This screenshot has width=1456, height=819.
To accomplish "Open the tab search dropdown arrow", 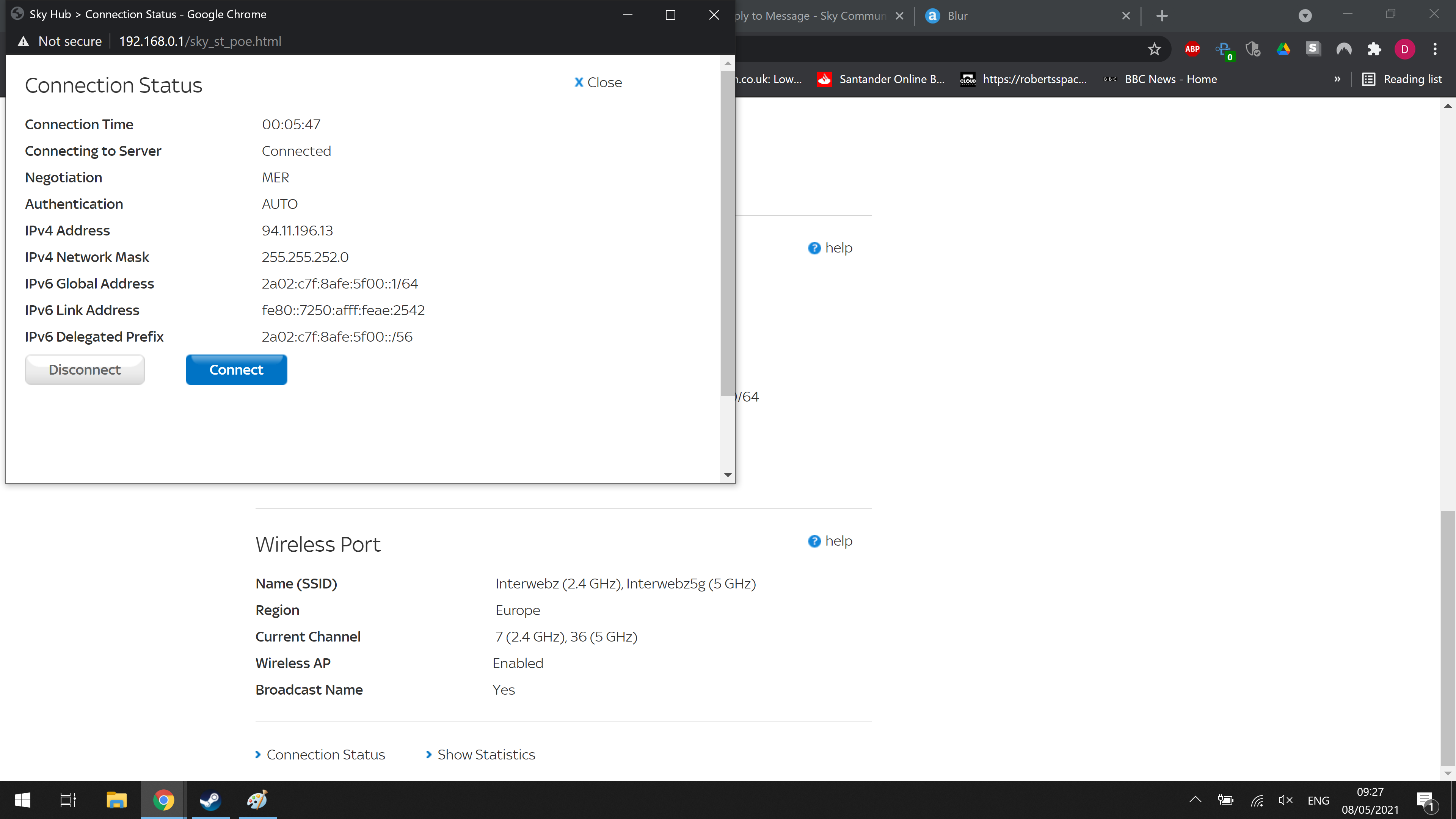I will (x=1304, y=16).
